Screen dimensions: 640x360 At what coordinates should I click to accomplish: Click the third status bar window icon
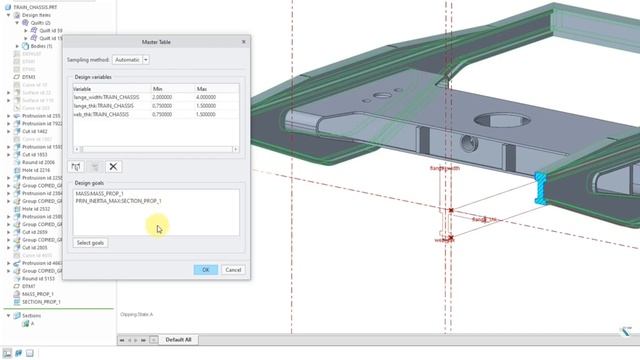coord(30,353)
